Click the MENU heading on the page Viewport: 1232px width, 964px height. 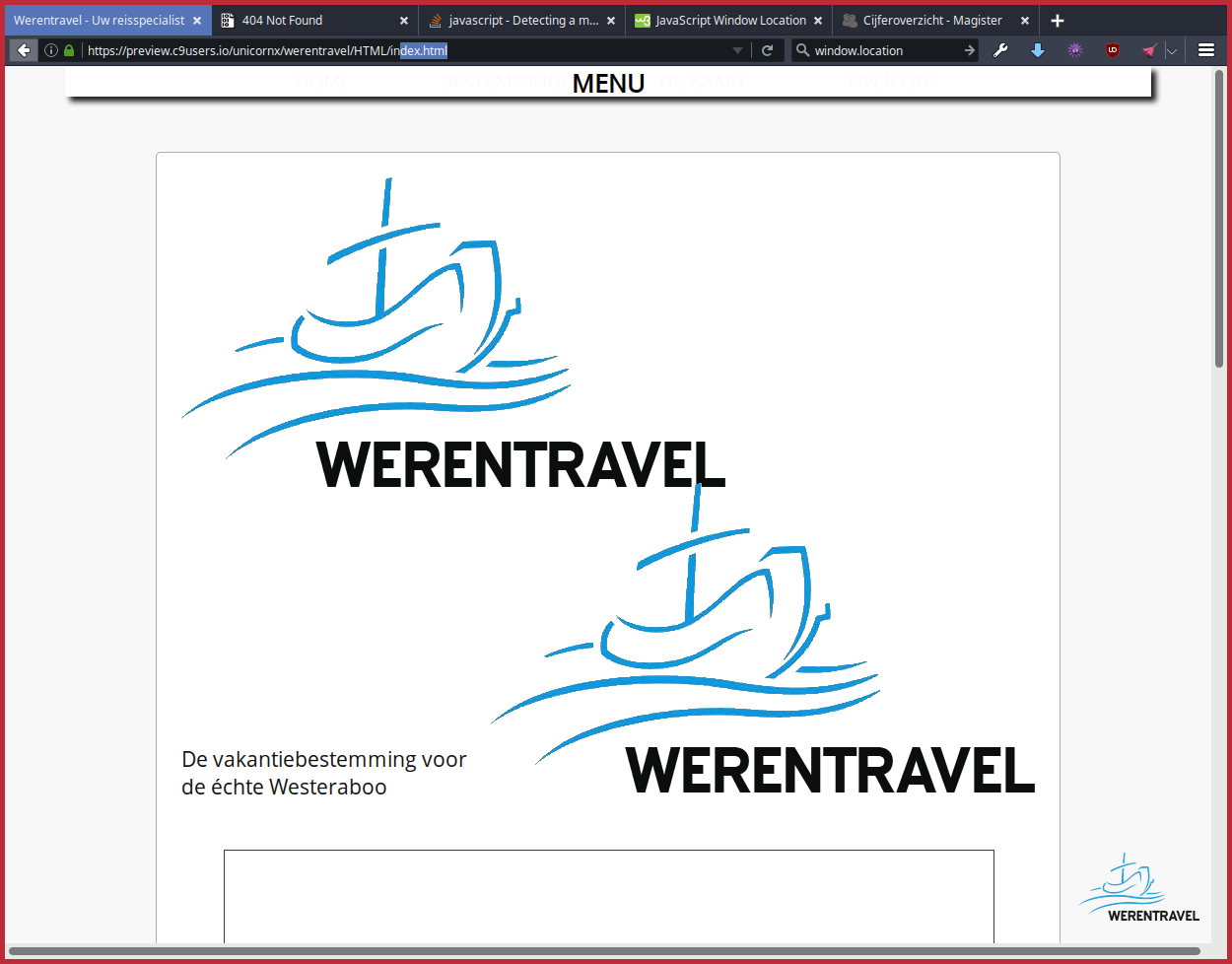click(608, 84)
